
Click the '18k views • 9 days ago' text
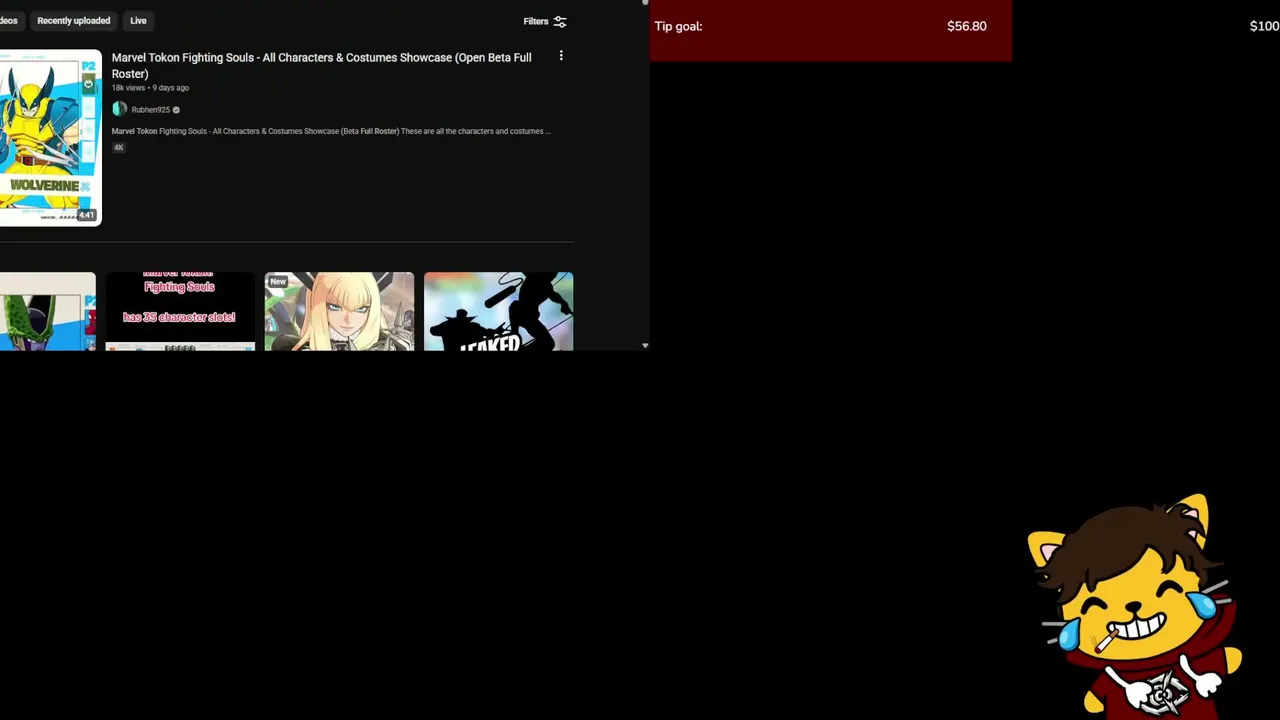[x=150, y=88]
